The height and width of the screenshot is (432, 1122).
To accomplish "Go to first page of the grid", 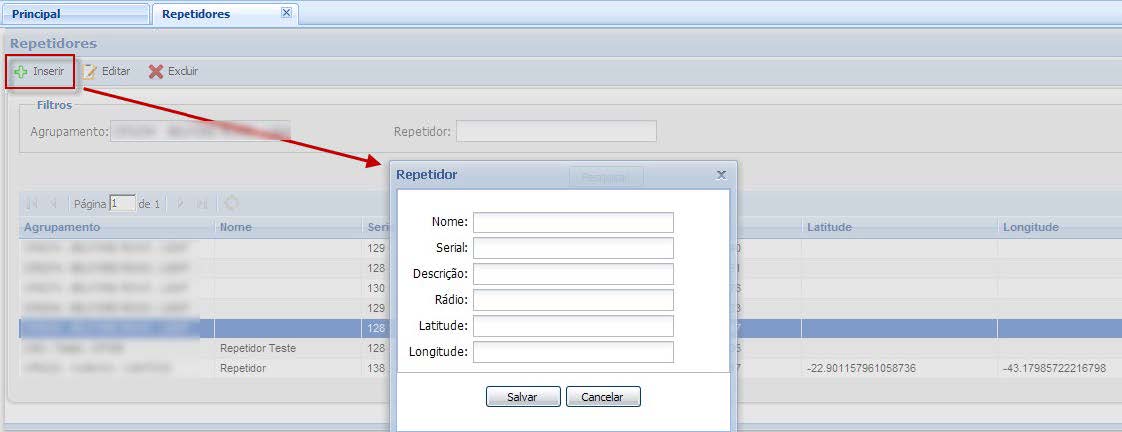I will tap(32, 204).
